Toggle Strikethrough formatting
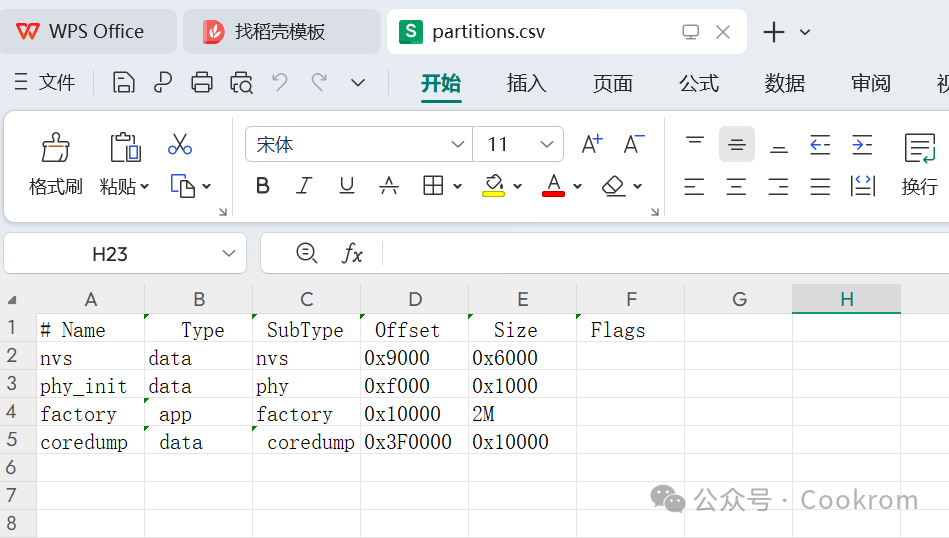This screenshot has height=538, width=949. pyautogui.click(x=389, y=186)
